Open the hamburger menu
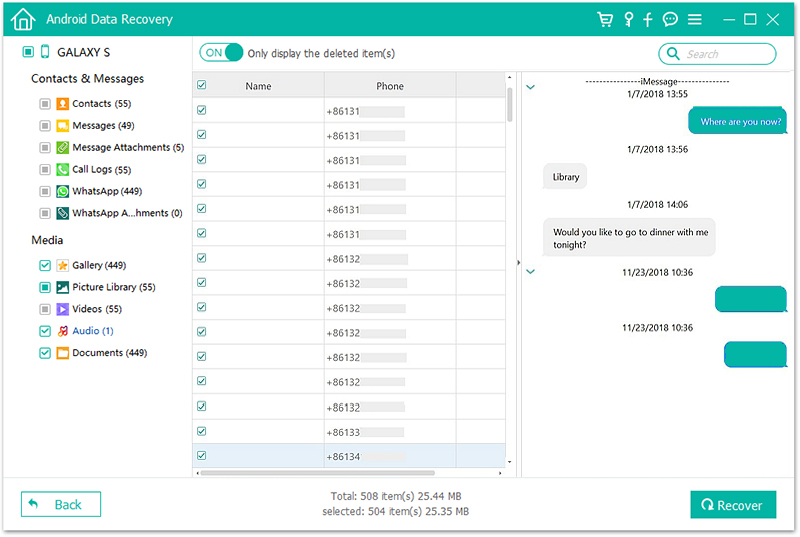800x537 pixels. (694, 19)
